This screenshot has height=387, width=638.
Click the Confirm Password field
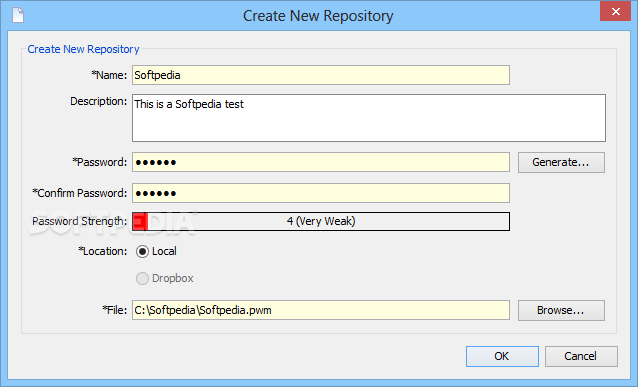321,193
